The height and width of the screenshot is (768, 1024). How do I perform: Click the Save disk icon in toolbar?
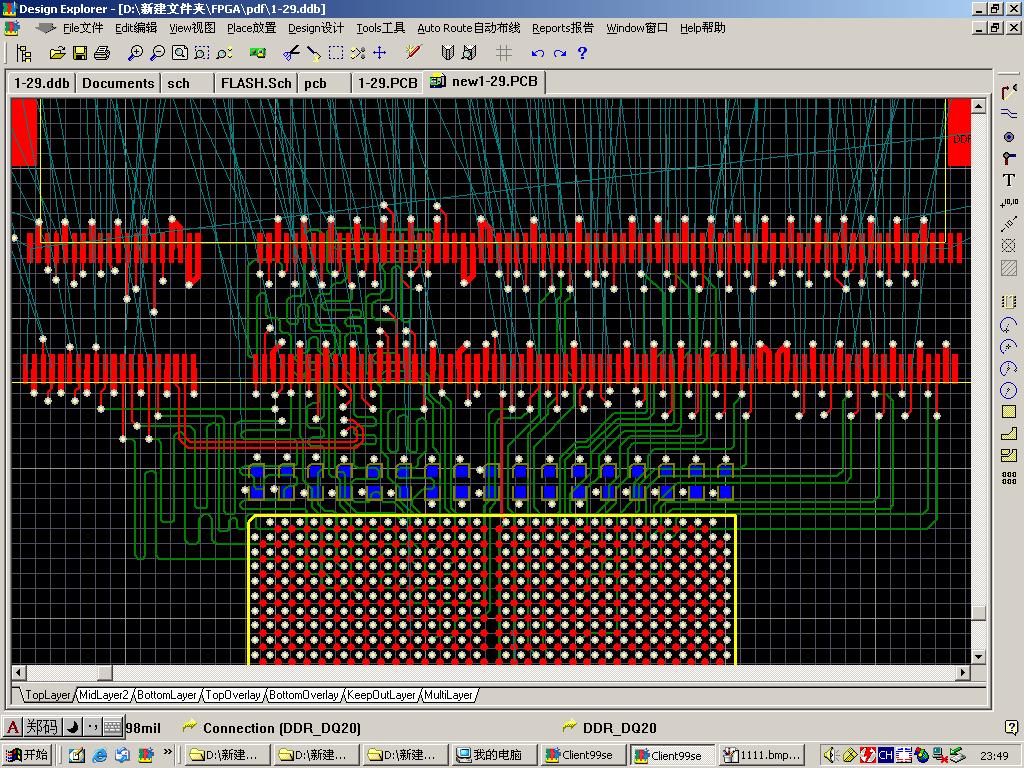click(x=79, y=53)
